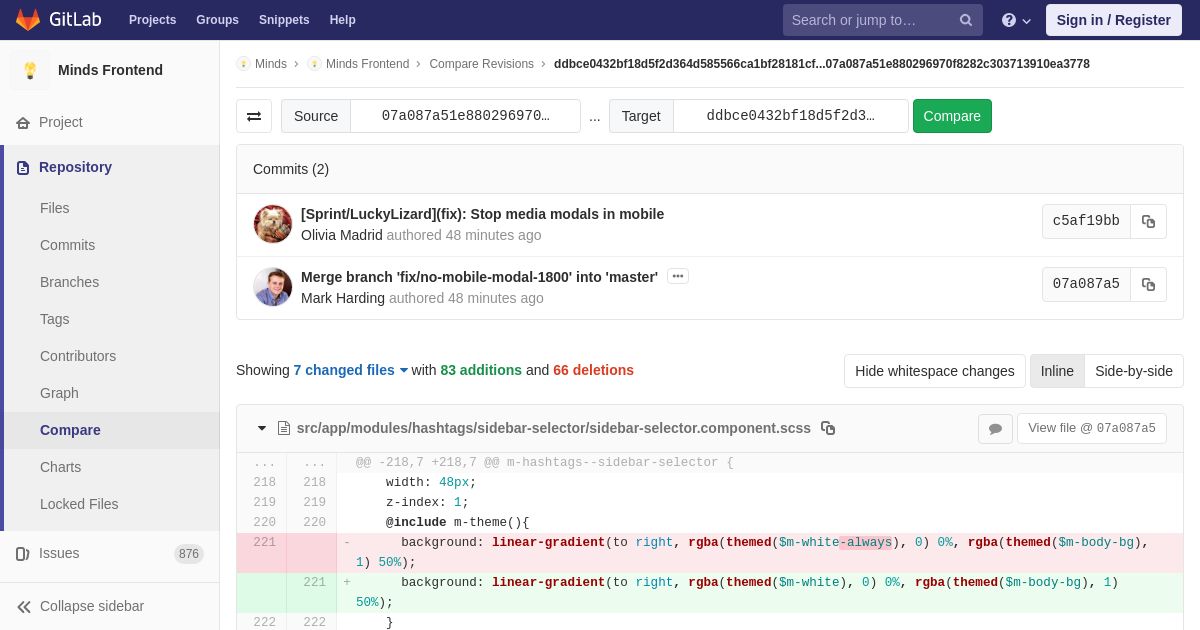Screen dimensions: 1200x630
Task: Click Hide whitespace changes button
Action: 935,371
